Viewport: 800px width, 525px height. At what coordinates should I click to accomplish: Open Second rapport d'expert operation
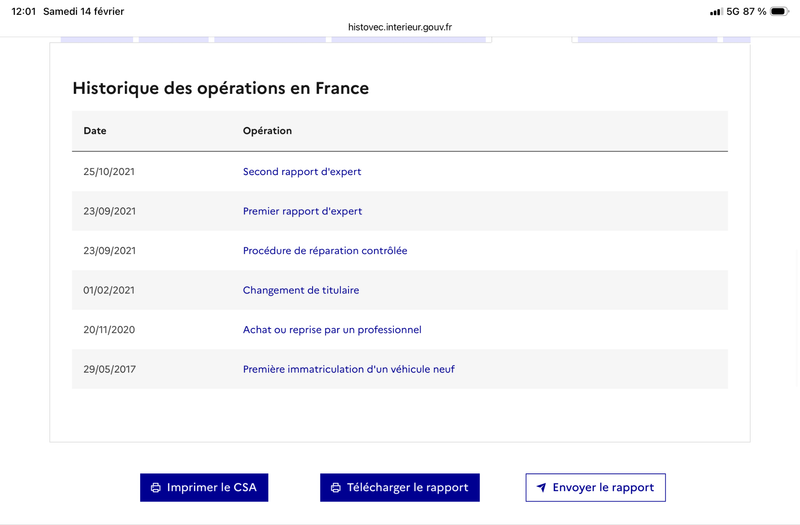[x=302, y=172]
